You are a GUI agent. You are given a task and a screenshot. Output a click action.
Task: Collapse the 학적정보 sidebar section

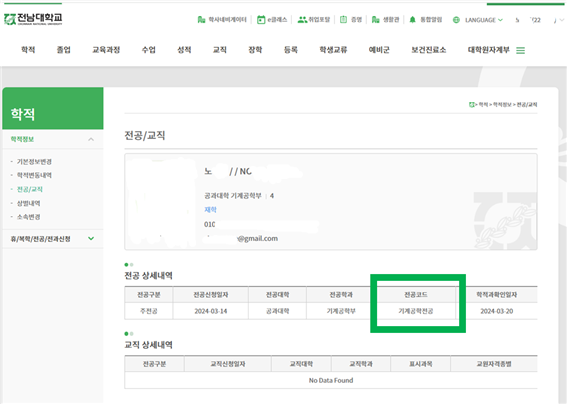tap(91, 139)
